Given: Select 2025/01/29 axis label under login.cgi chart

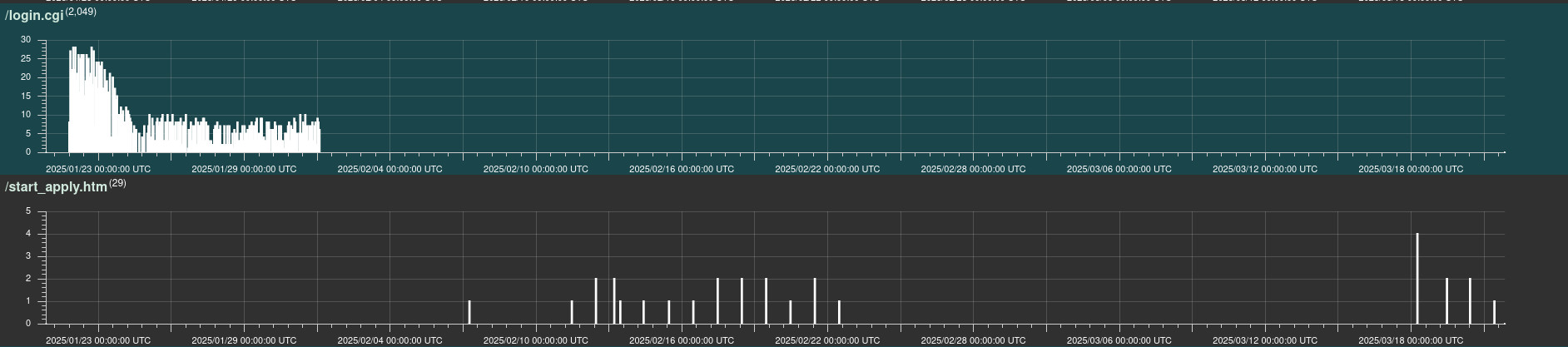Looking at the screenshot, I should (244, 169).
